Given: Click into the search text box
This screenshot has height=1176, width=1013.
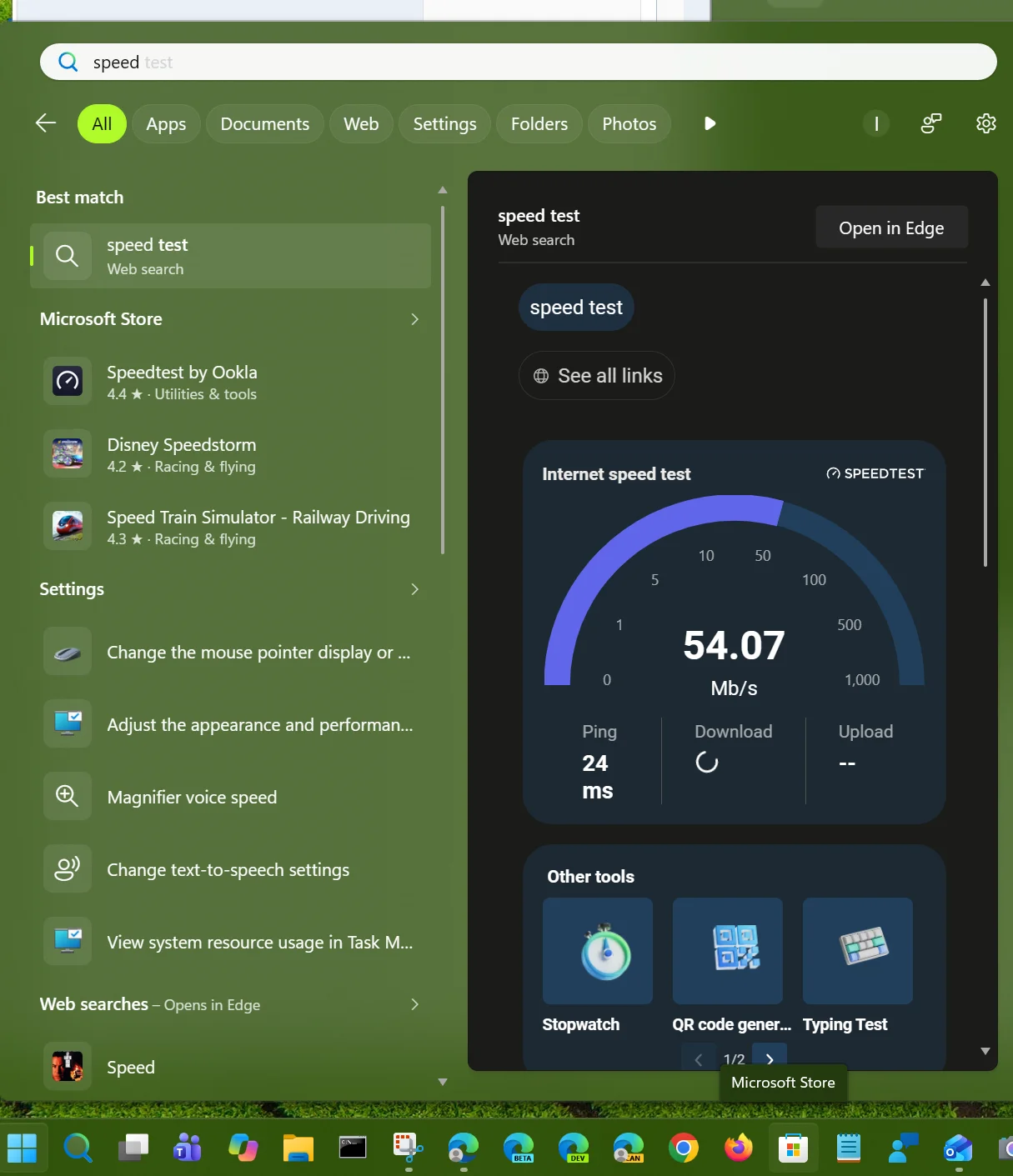Looking at the screenshot, I should (519, 63).
